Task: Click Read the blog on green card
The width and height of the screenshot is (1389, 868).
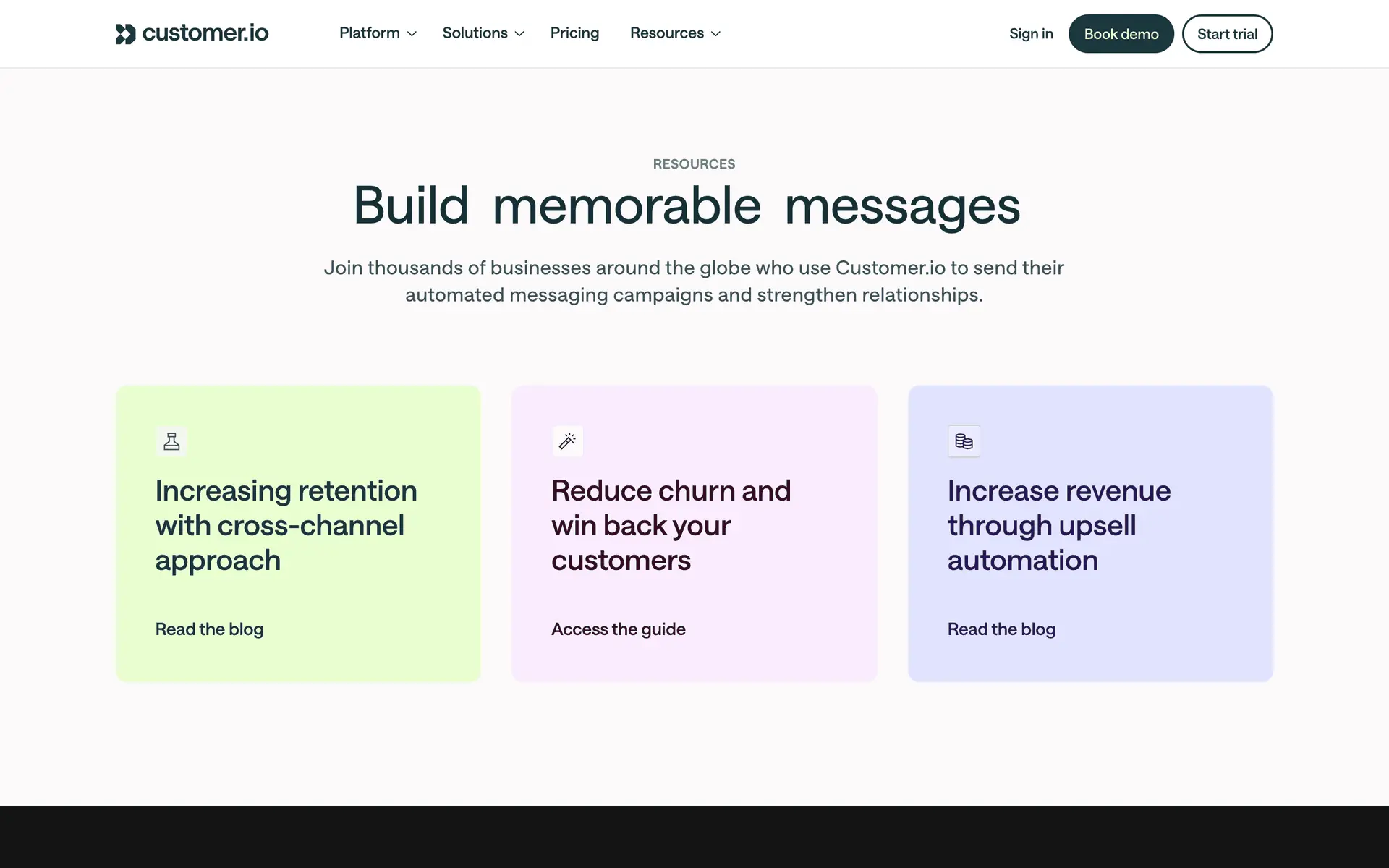Action: pos(209,629)
